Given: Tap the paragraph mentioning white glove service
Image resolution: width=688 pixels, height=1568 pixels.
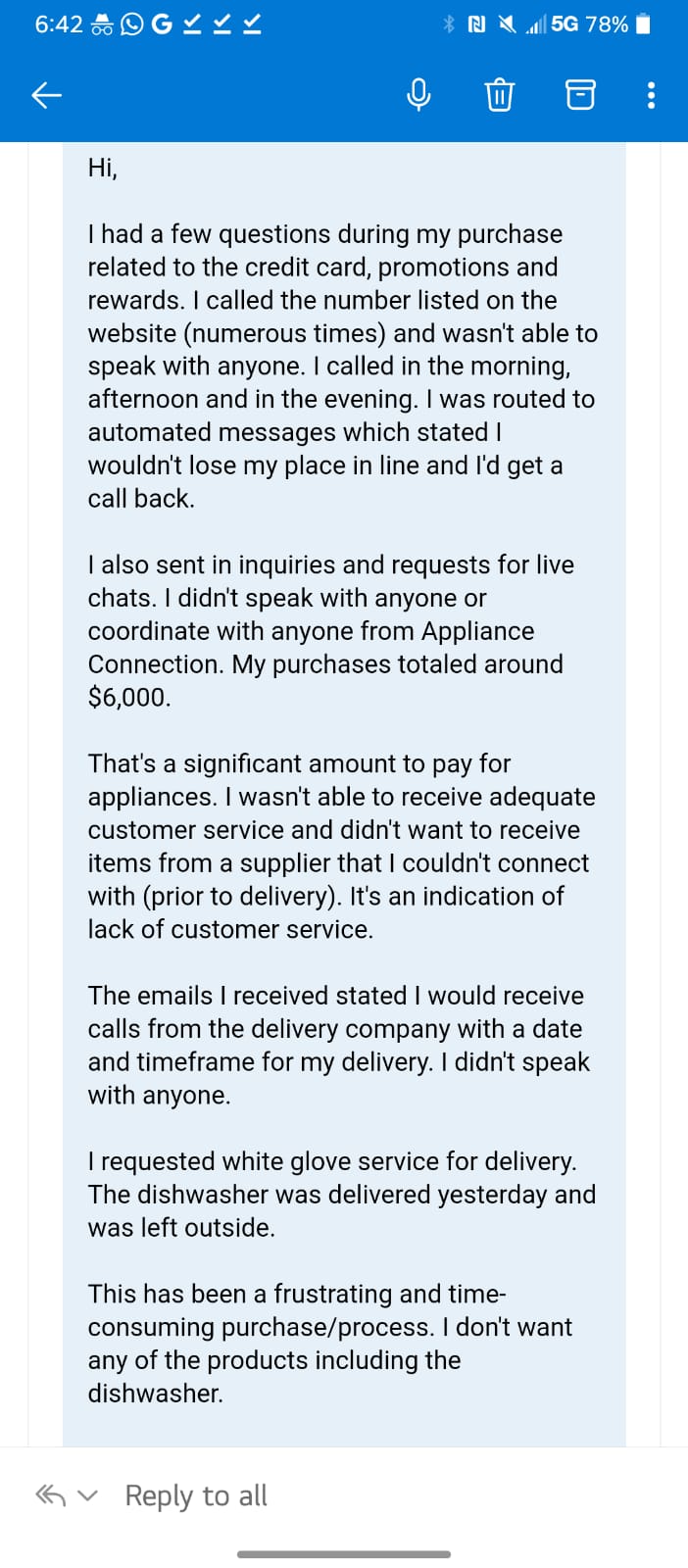Looking at the screenshot, I should click(x=342, y=1194).
